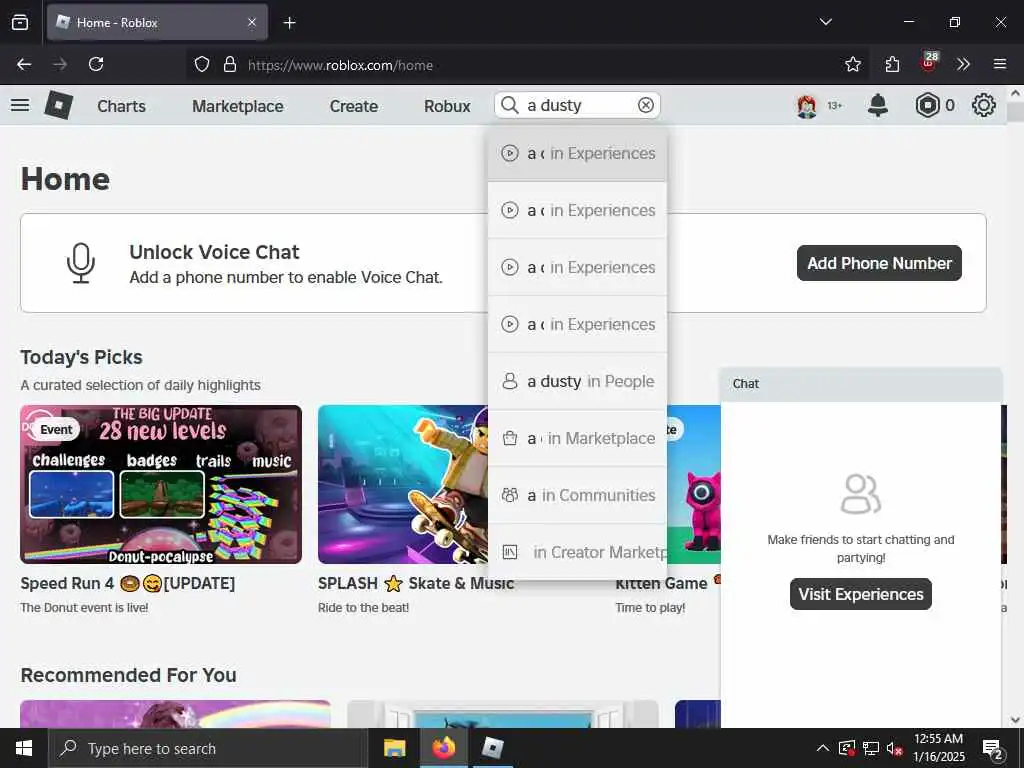Click the Roblox app icon on the taskbar

[x=492, y=748]
